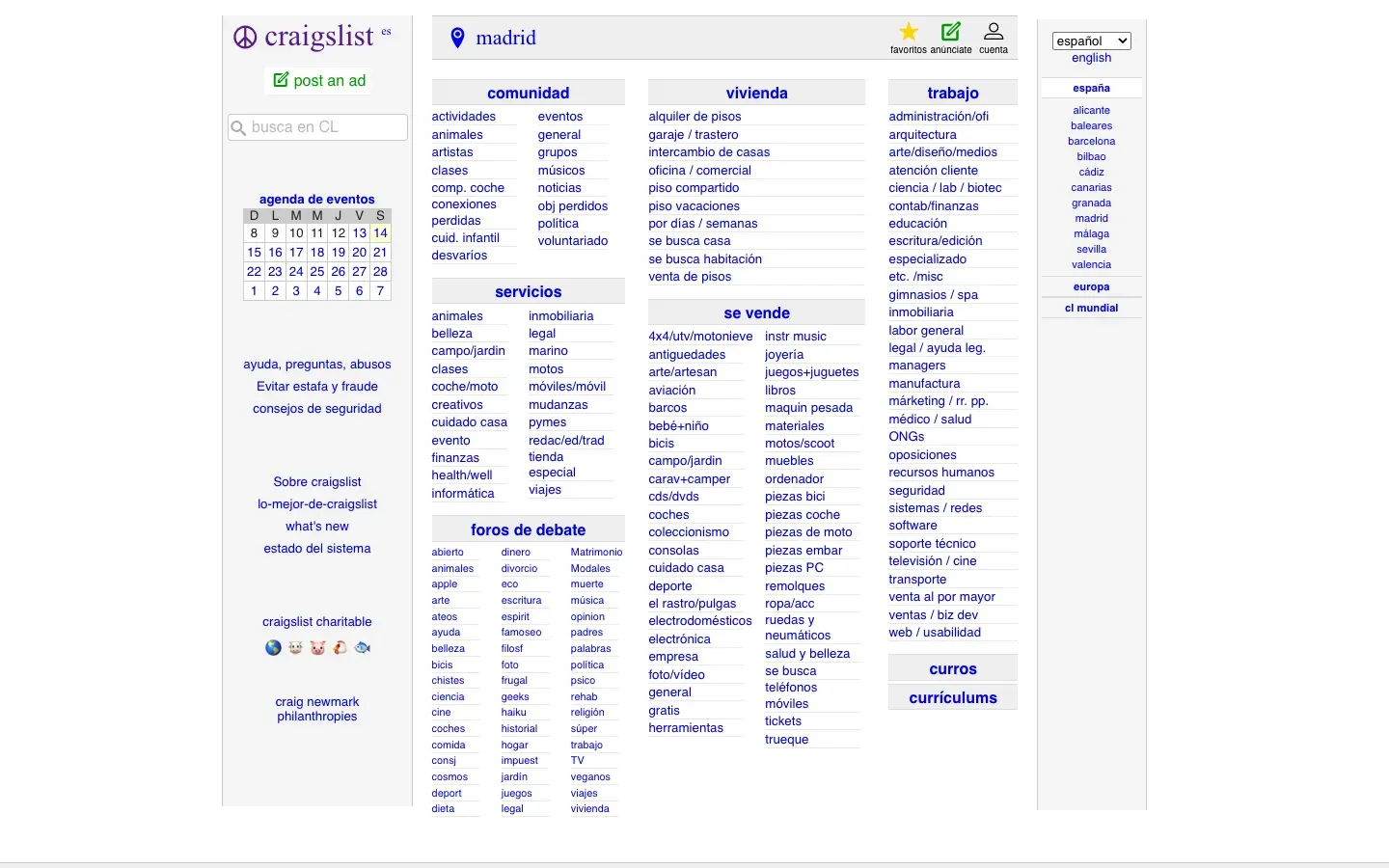
Task: Click the pig face emoji icon
Action: (x=317, y=647)
